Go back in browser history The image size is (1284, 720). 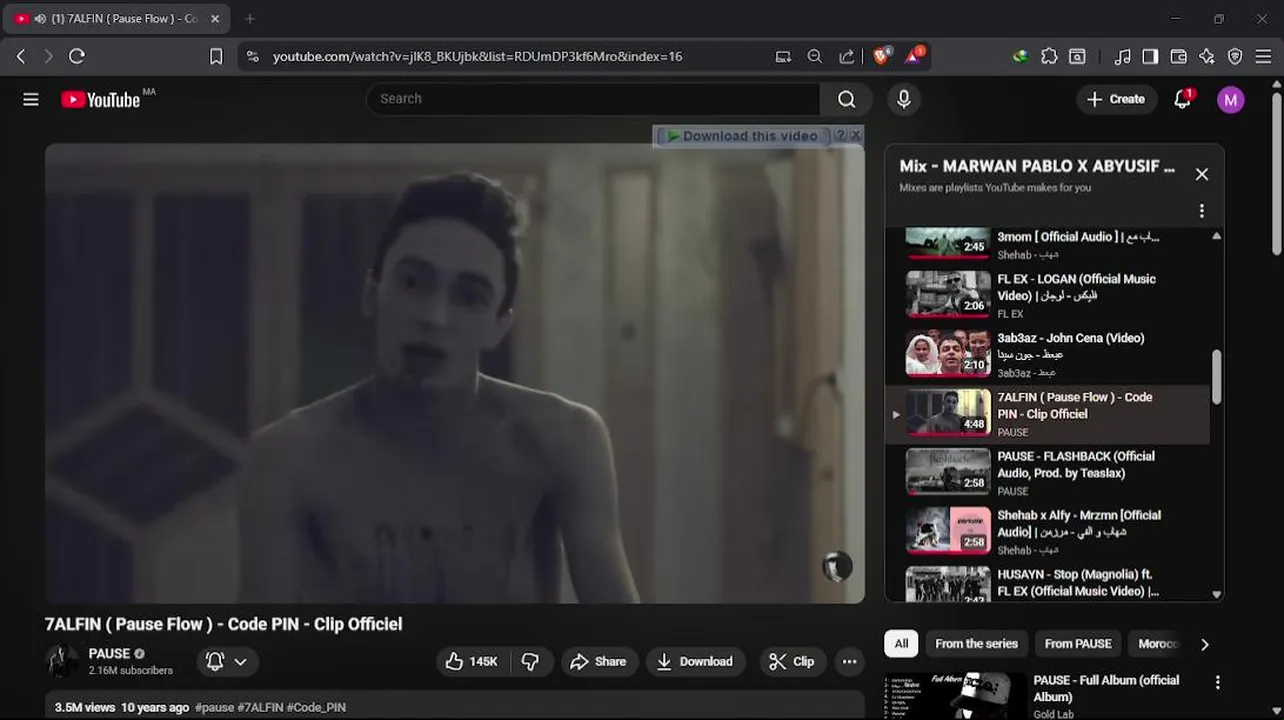click(x=21, y=57)
